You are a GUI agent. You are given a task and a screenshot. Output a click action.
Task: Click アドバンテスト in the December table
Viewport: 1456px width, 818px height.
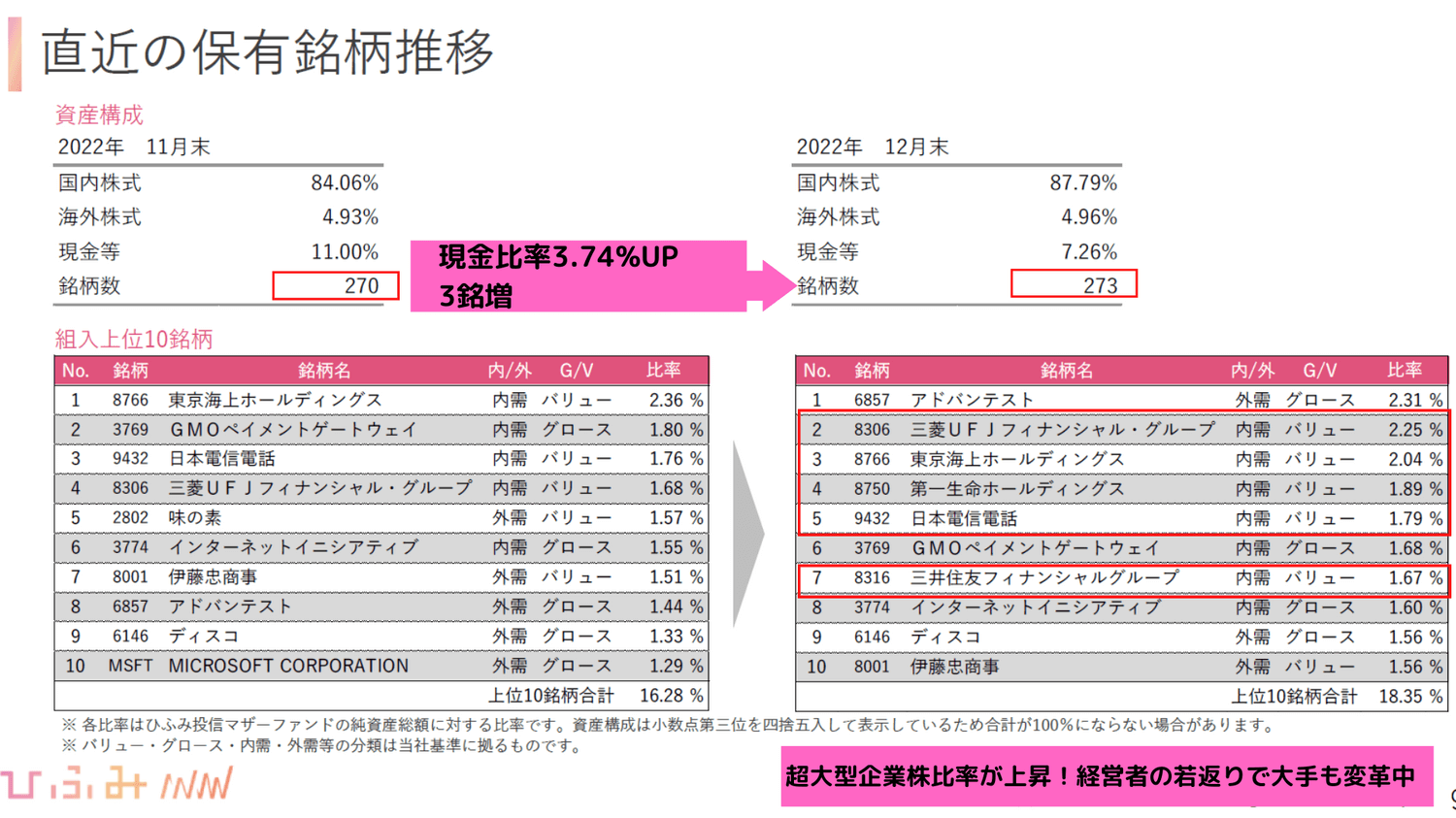tap(973, 400)
